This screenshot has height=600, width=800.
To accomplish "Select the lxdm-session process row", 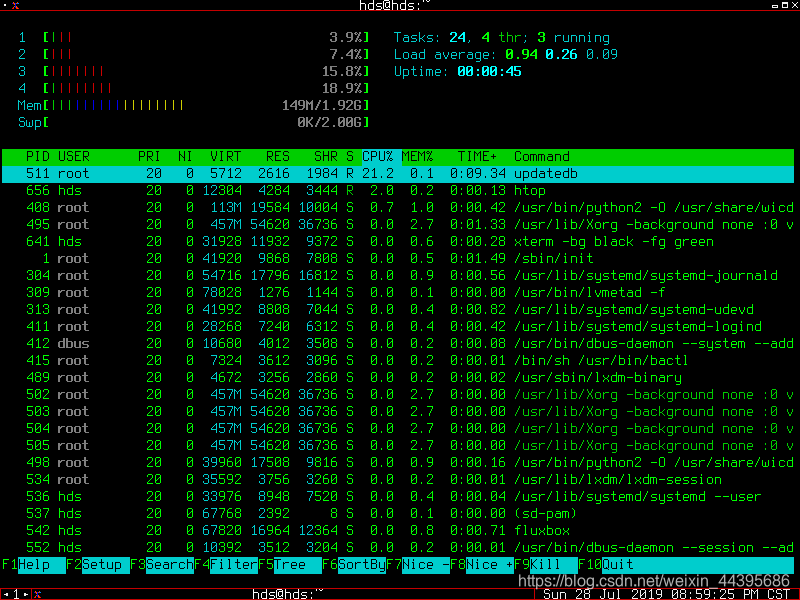I will pyautogui.click(x=398, y=480).
